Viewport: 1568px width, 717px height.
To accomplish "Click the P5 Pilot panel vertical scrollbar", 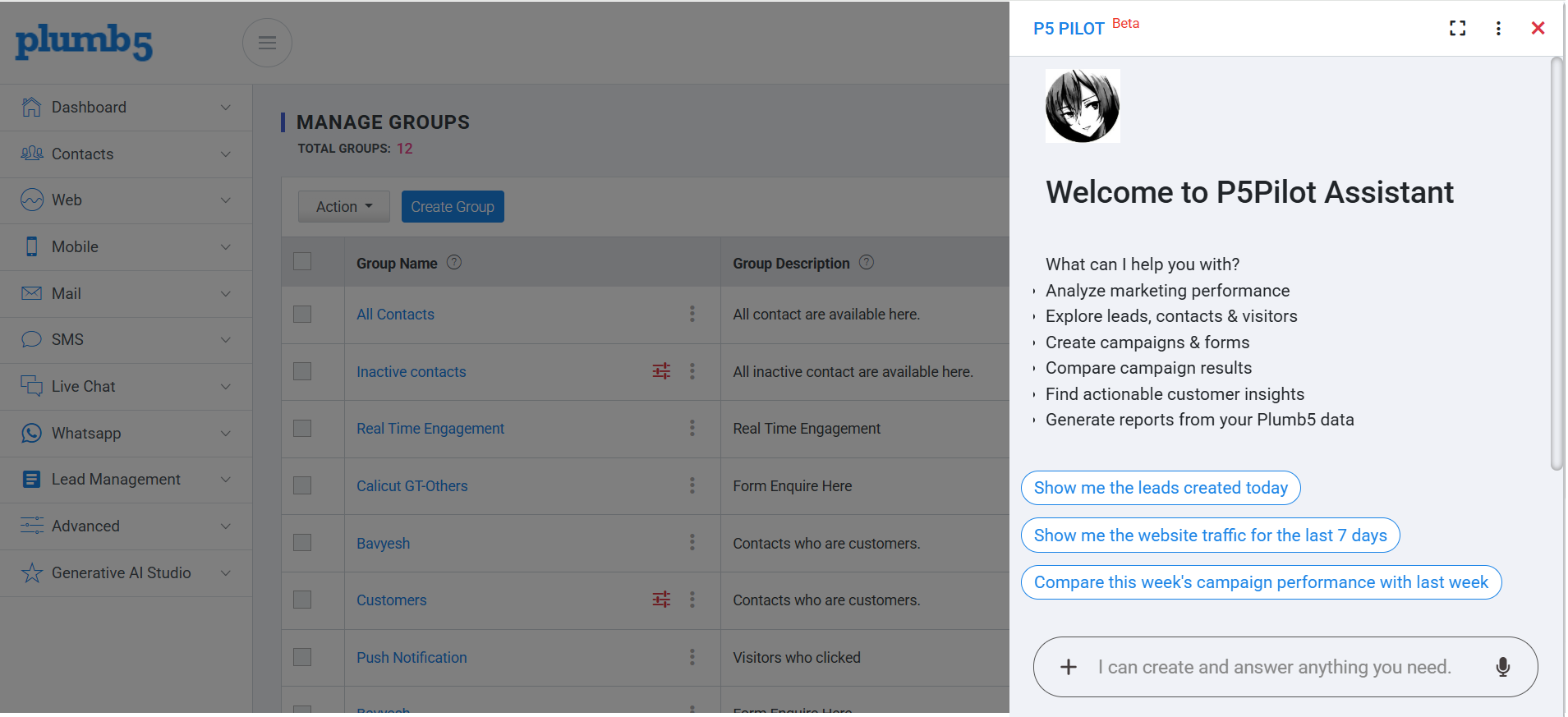I will (1557, 263).
